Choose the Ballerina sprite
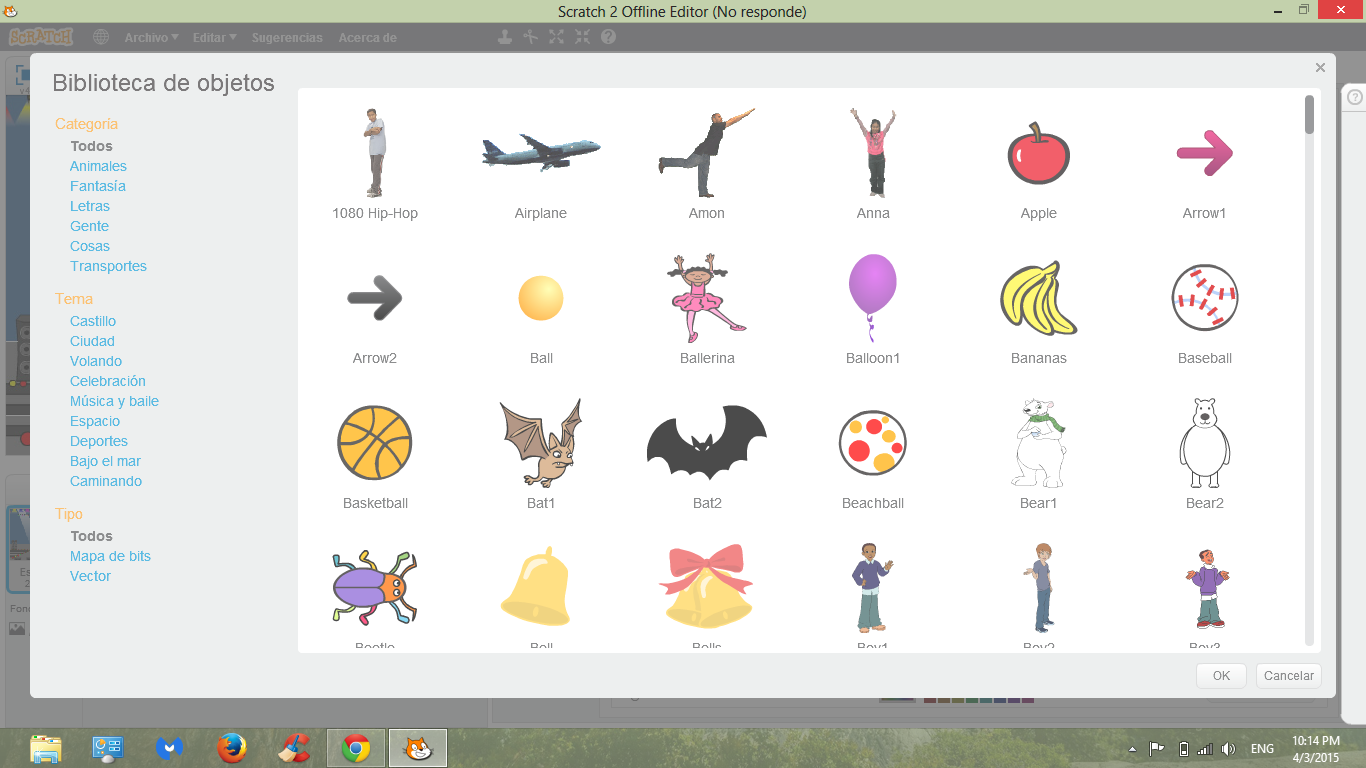Viewport: 1366px width, 768px height. [x=706, y=297]
